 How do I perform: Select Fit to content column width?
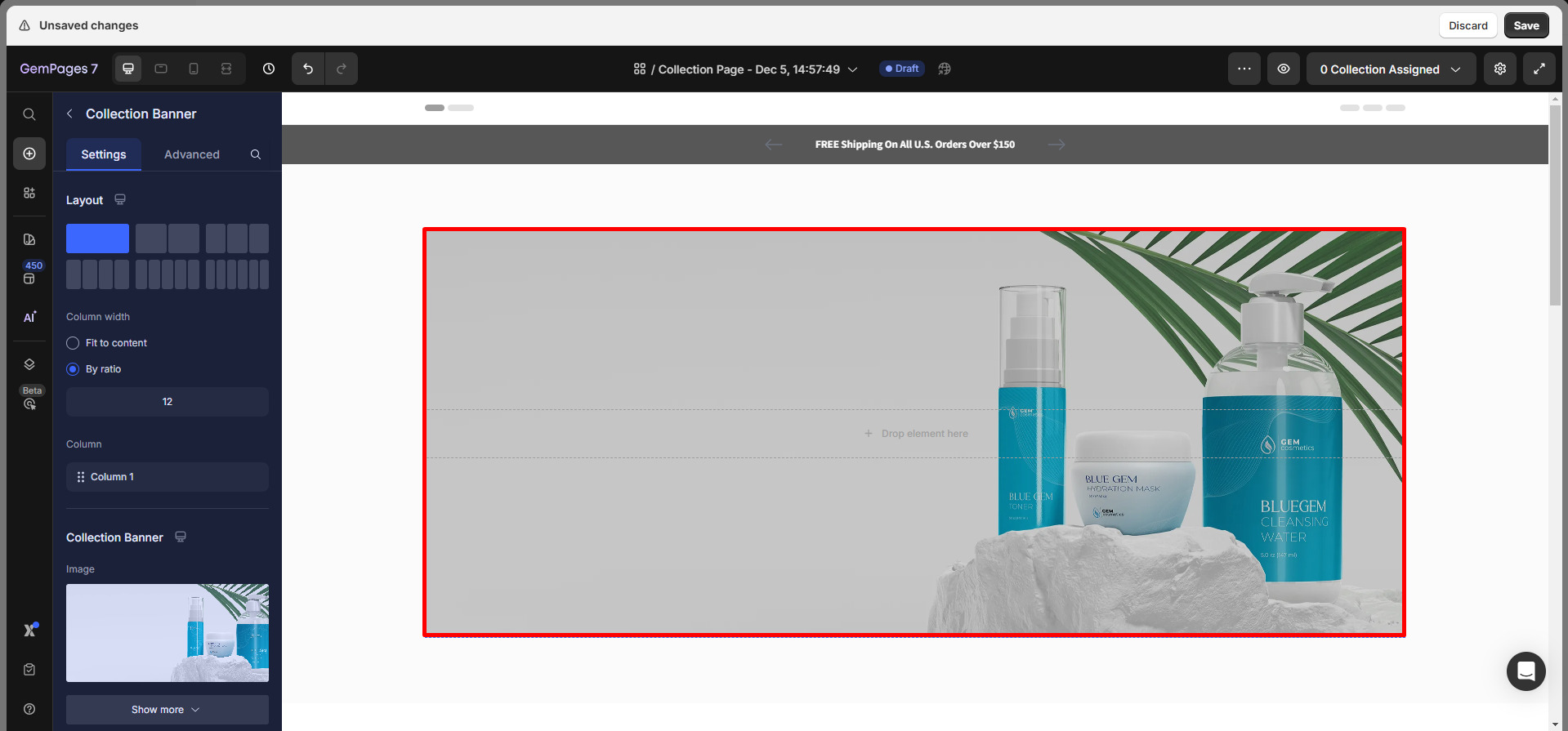(x=73, y=343)
